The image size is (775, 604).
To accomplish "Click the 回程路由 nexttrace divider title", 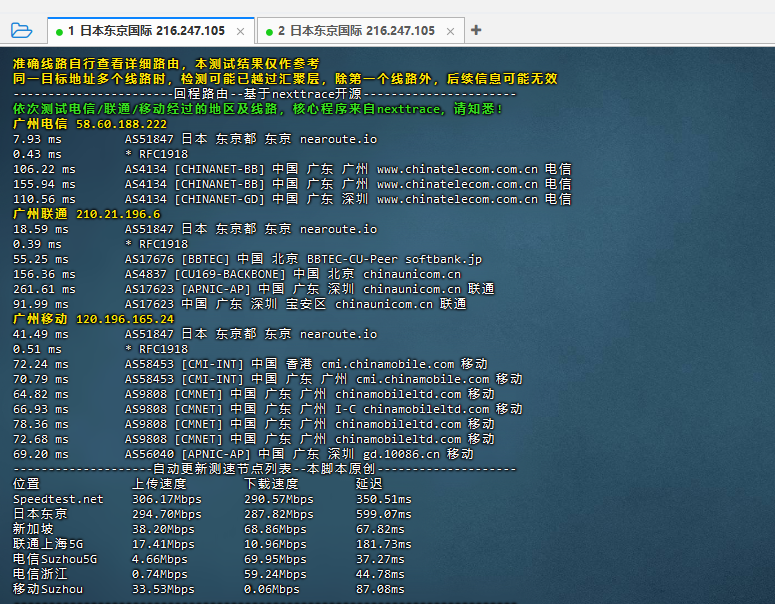I will point(267,94).
